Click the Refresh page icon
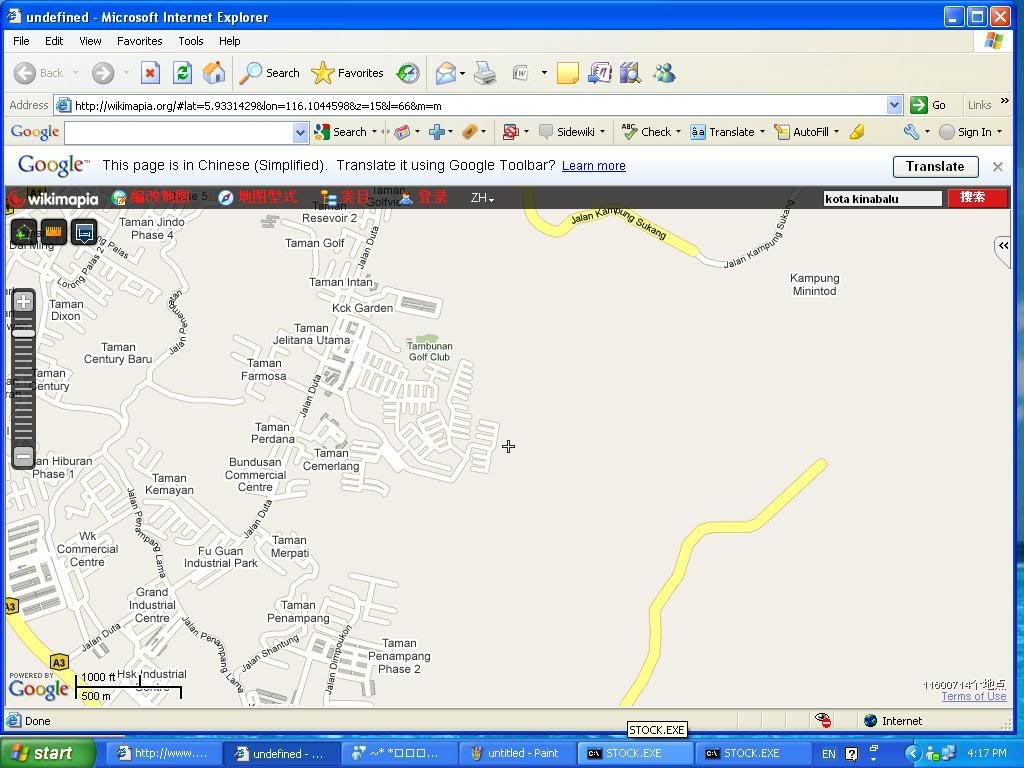1024x768 pixels. (182, 73)
